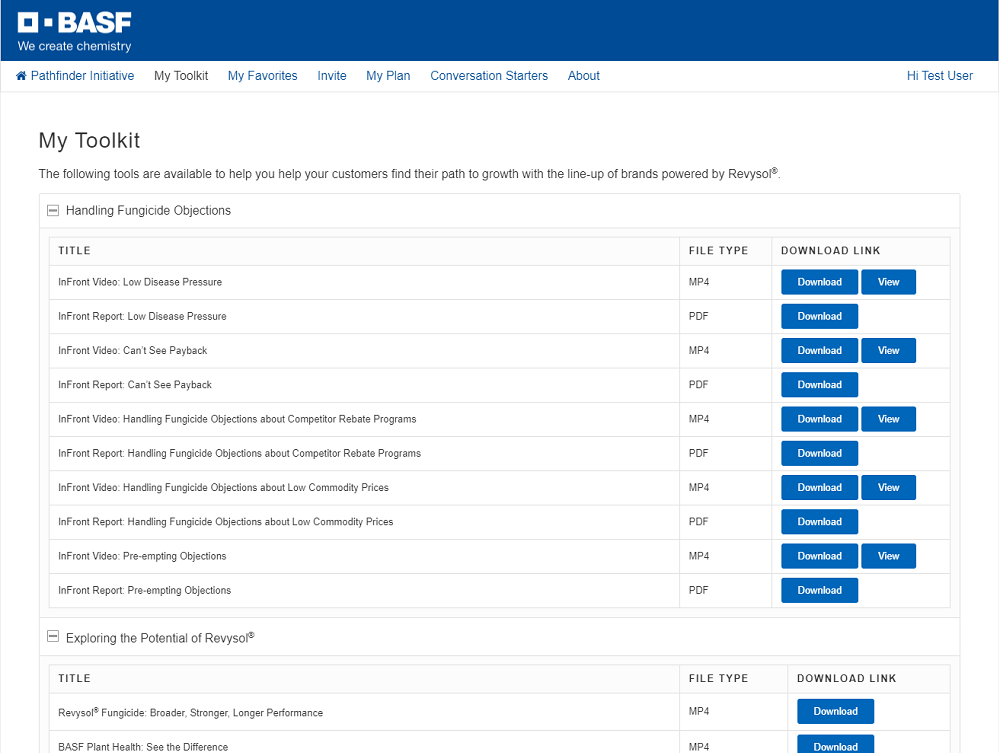
Task: Click the We create chemistry tagline
Action: [75, 47]
